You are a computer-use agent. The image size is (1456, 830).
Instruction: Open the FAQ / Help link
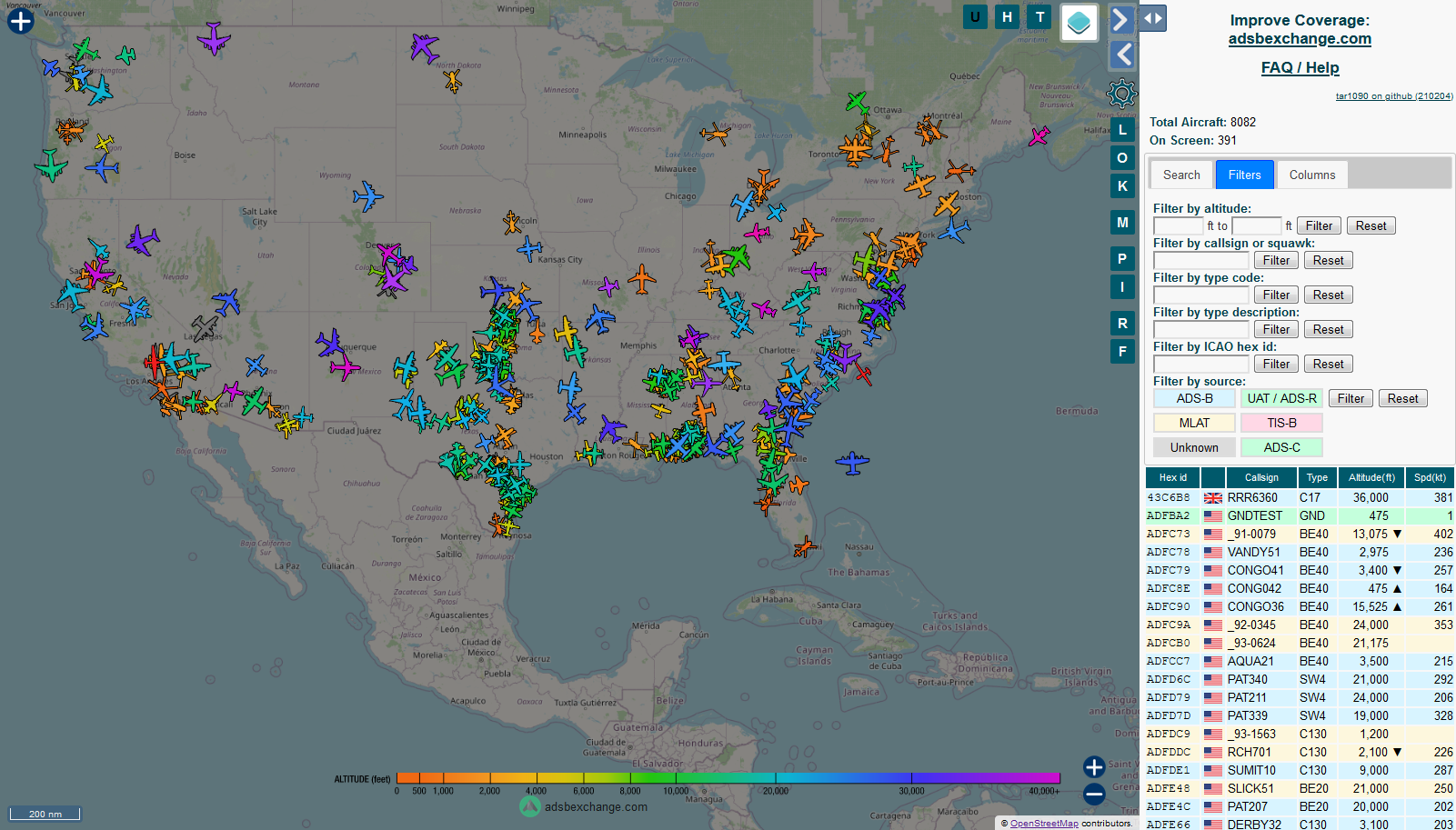pos(1300,67)
